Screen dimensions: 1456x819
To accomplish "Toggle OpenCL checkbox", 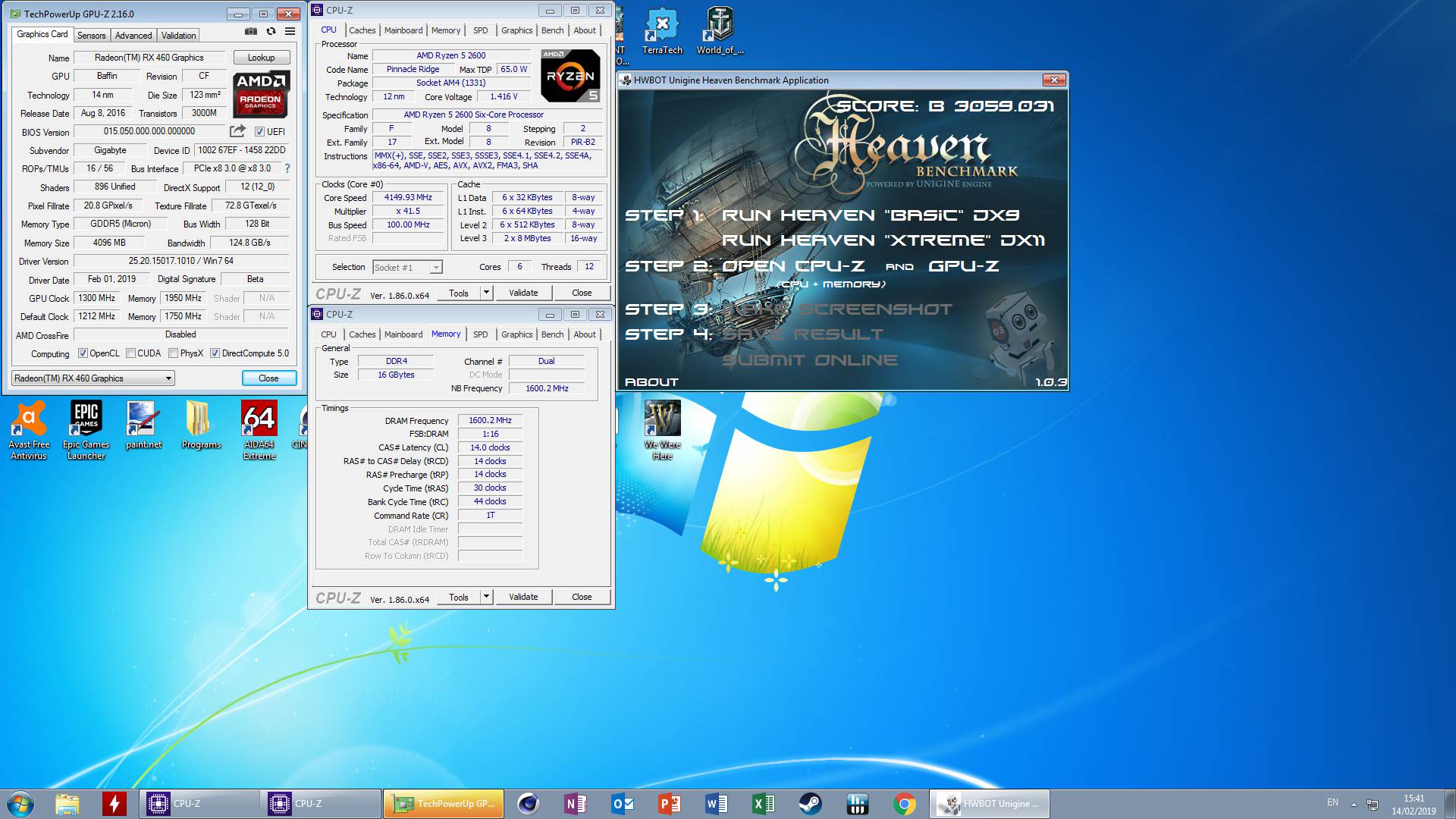I will [83, 353].
